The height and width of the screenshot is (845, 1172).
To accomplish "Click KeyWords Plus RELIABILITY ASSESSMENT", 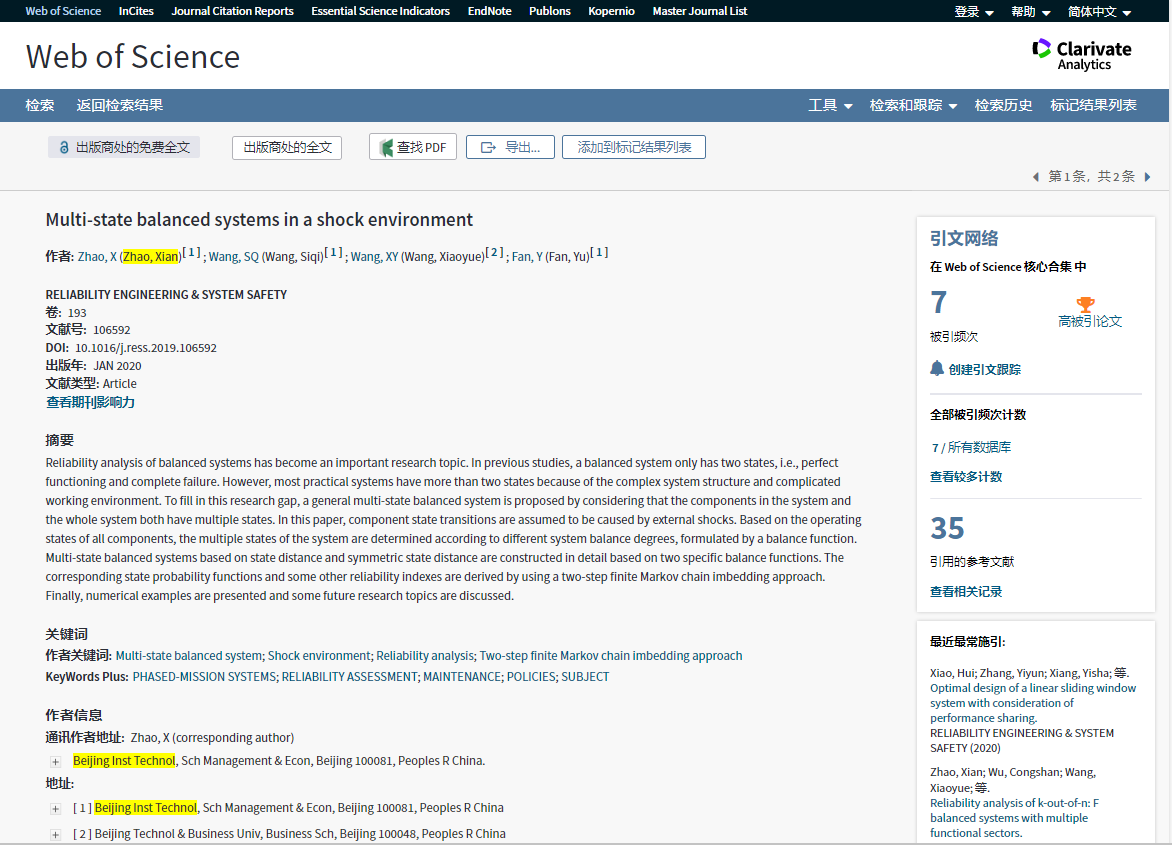I will tap(349, 677).
